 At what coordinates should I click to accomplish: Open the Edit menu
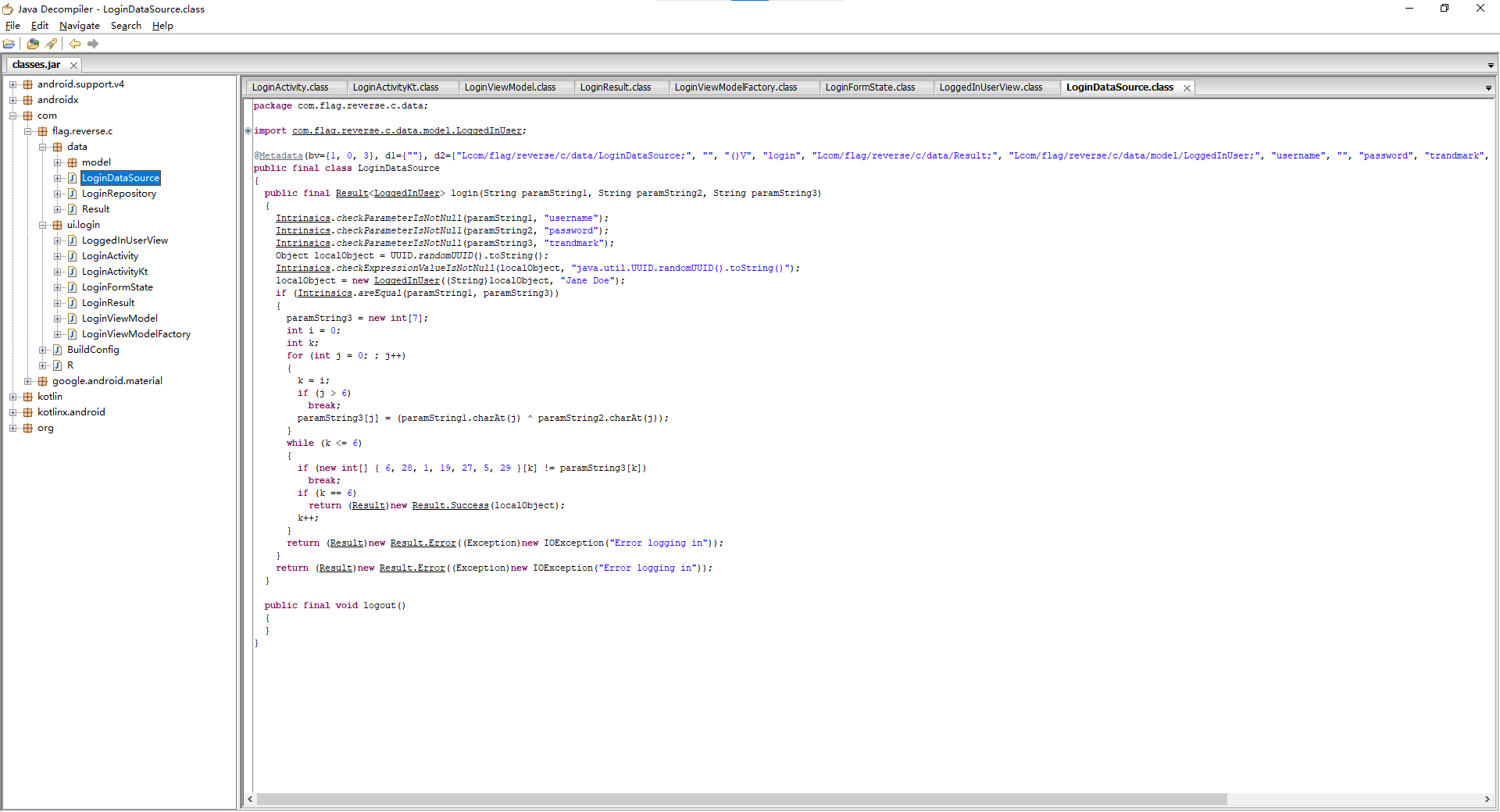click(x=40, y=26)
